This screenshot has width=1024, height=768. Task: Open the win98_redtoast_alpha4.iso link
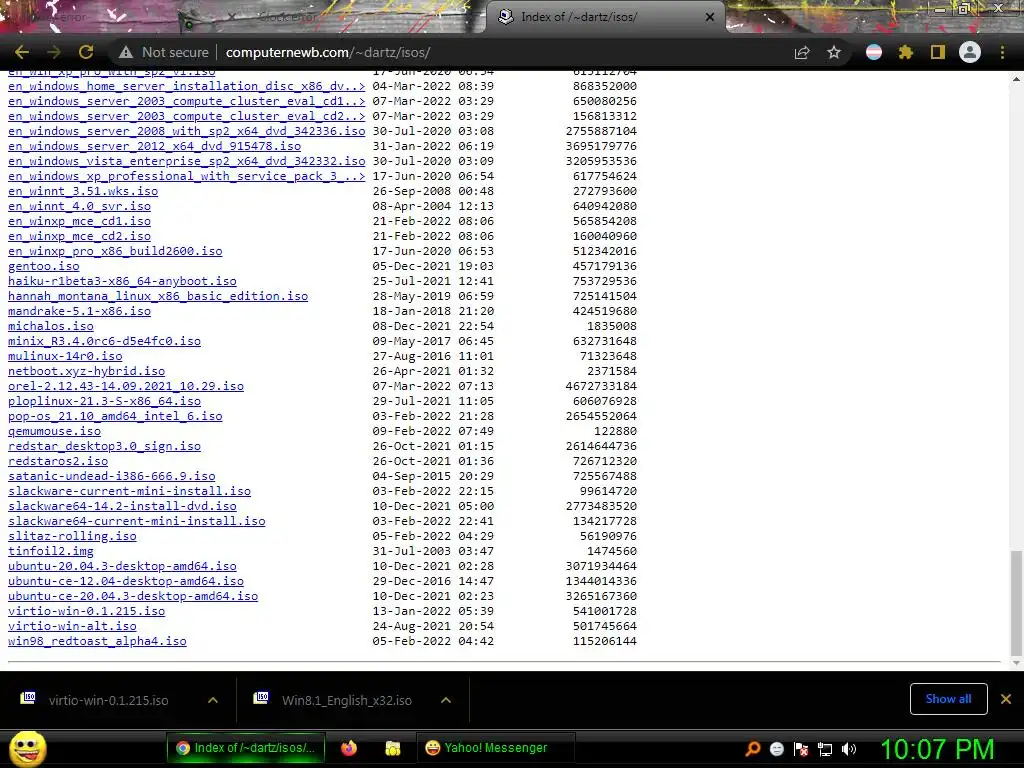(97, 642)
